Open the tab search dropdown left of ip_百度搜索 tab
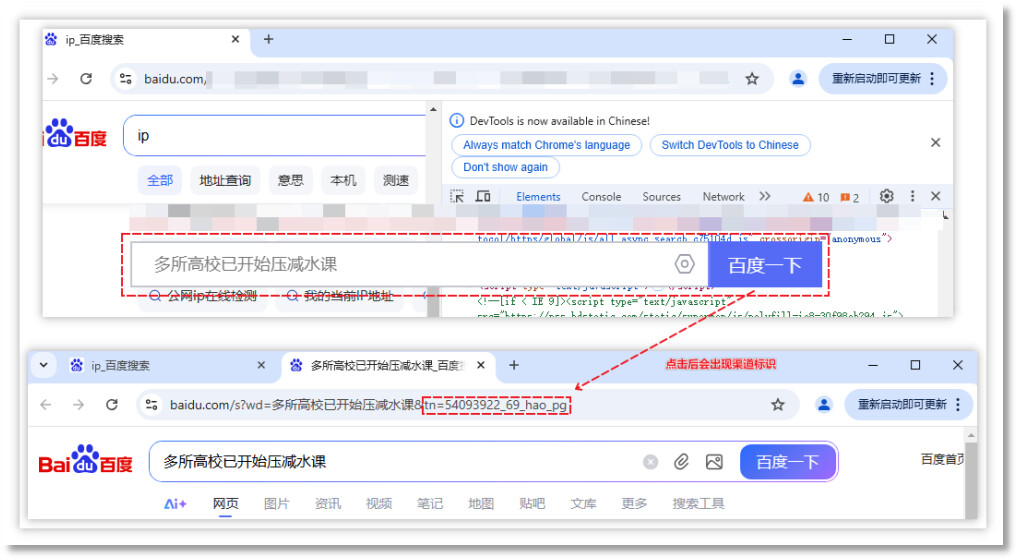 click(x=43, y=366)
